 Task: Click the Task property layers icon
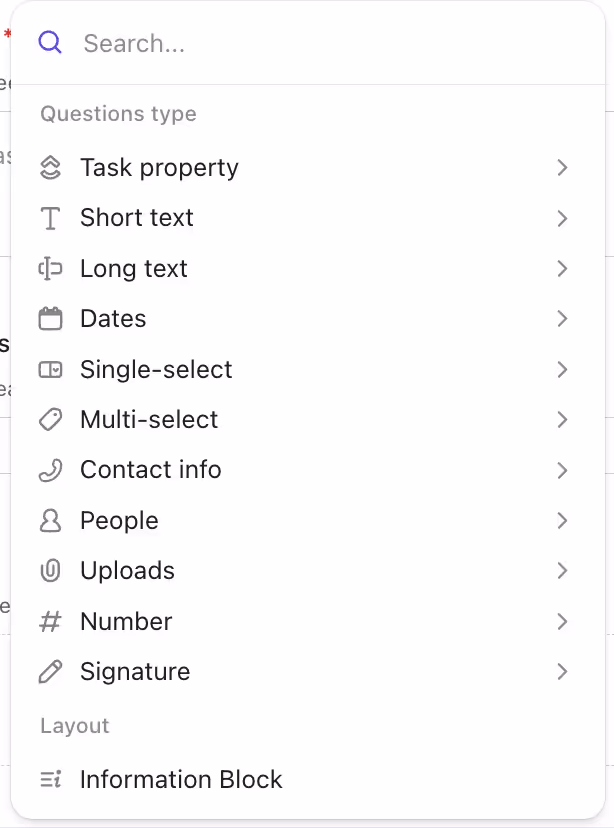[x=50, y=167]
